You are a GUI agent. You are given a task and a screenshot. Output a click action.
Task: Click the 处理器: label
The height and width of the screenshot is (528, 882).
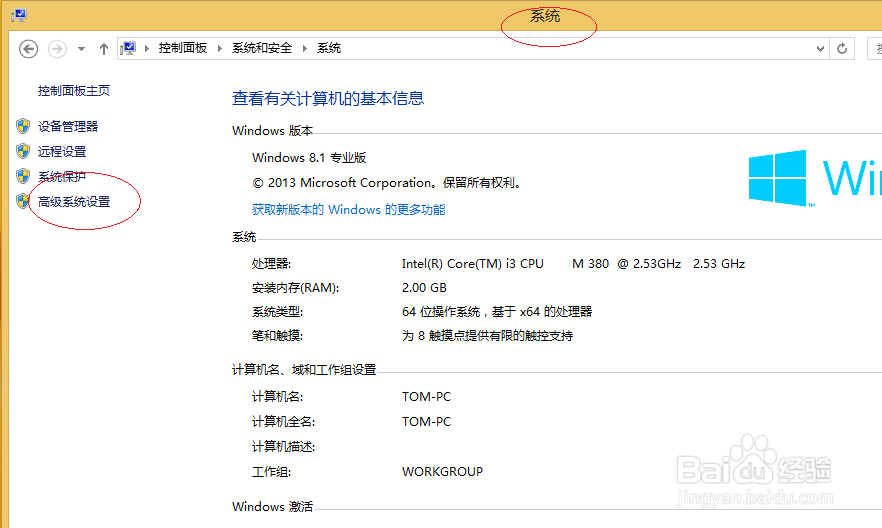pyautogui.click(x=271, y=264)
